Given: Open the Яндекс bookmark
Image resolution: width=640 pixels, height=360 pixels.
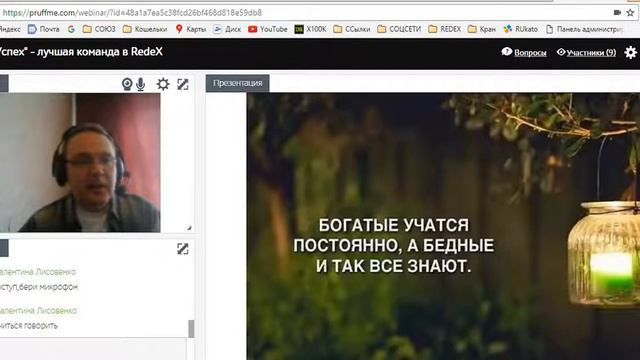Looking at the screenshot, I should pyautogui.click(x=10, y=29).
